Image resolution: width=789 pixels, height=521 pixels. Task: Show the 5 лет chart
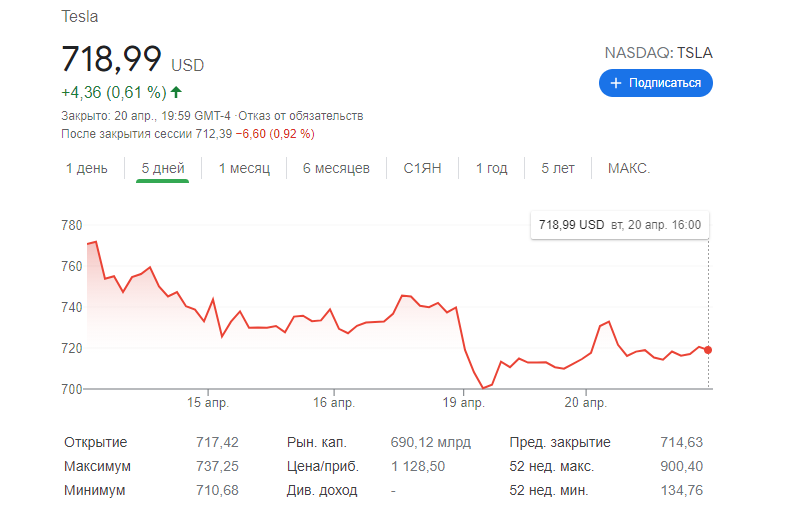coord(558,168)
